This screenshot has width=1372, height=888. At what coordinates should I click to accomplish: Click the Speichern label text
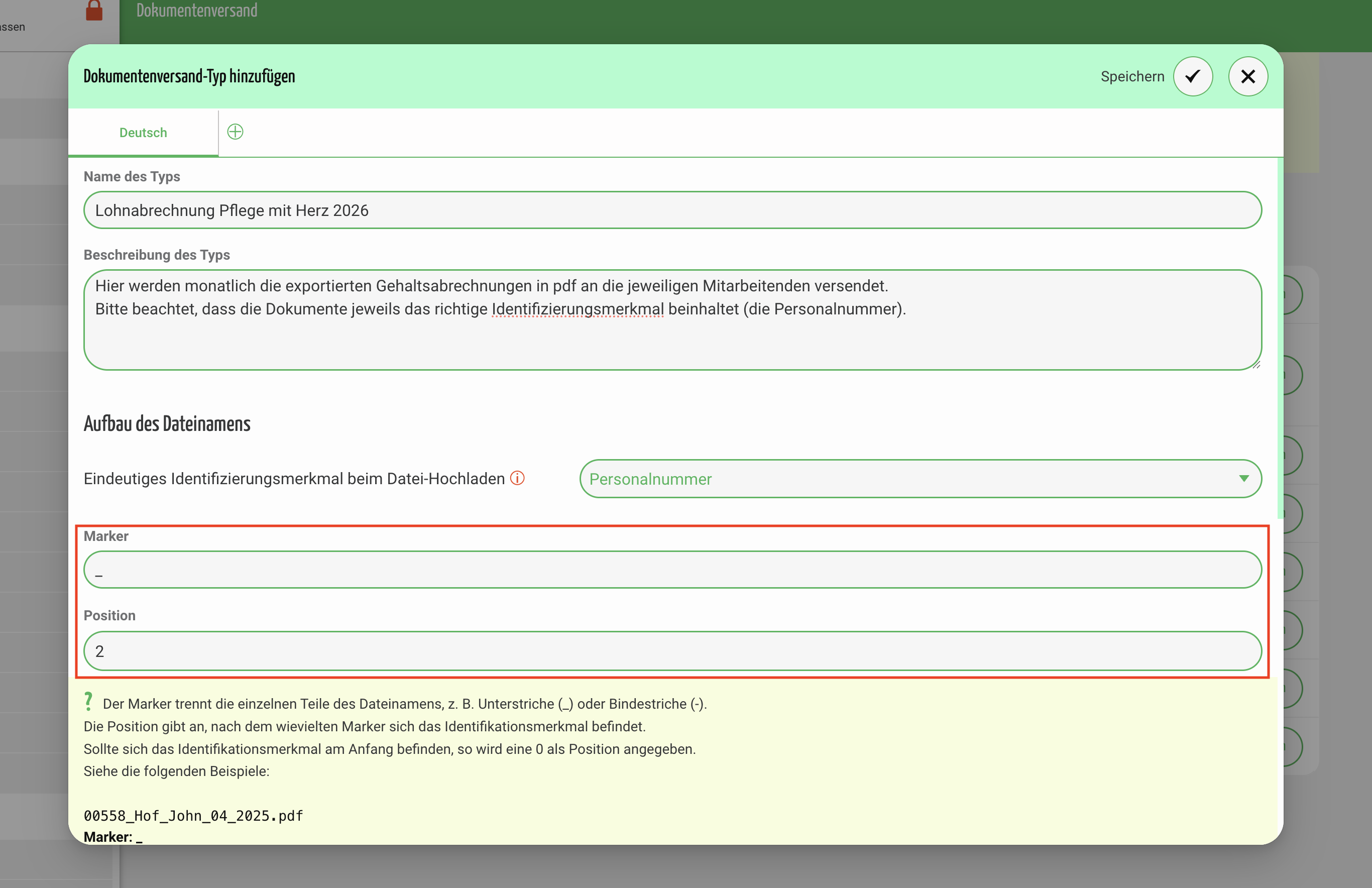1132,77
